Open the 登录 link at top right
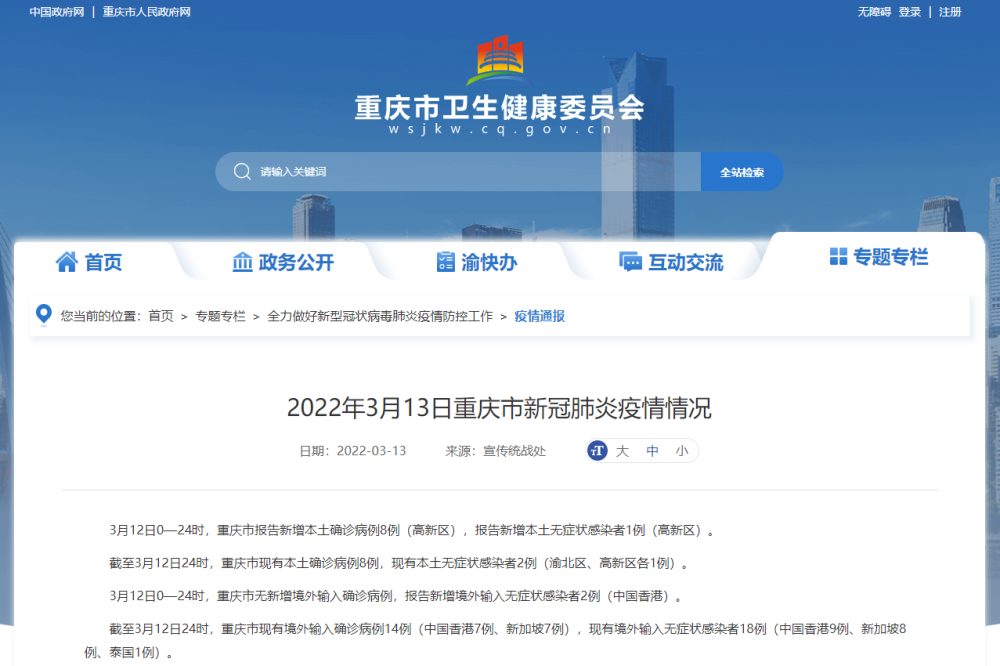This screenshot has height=666, width=1000. (x=909, y=12)
